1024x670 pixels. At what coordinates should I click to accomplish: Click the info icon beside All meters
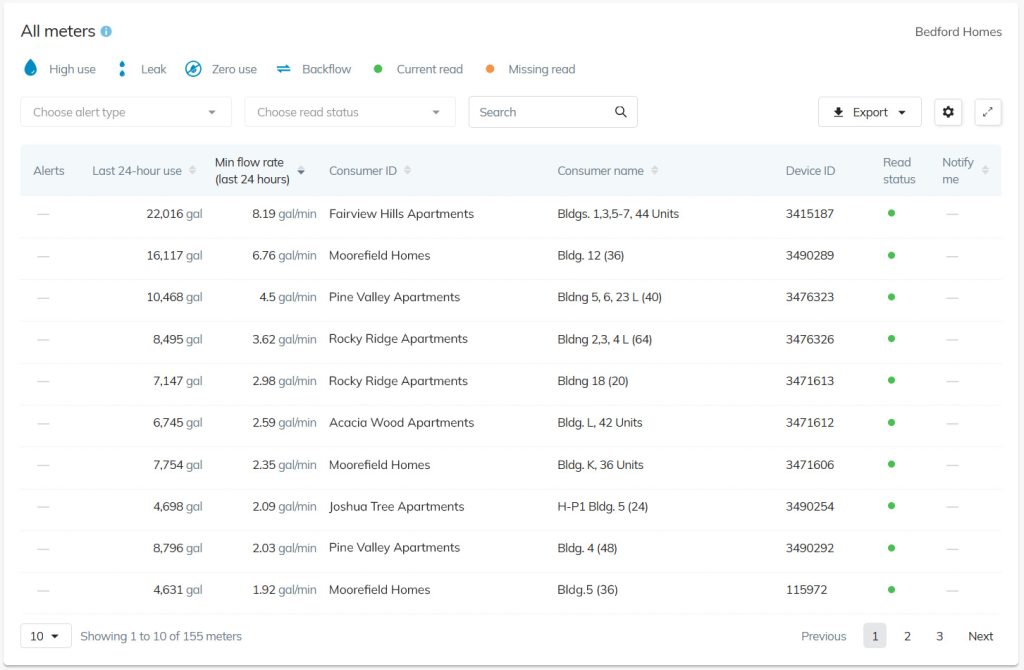tap(106, 32)
